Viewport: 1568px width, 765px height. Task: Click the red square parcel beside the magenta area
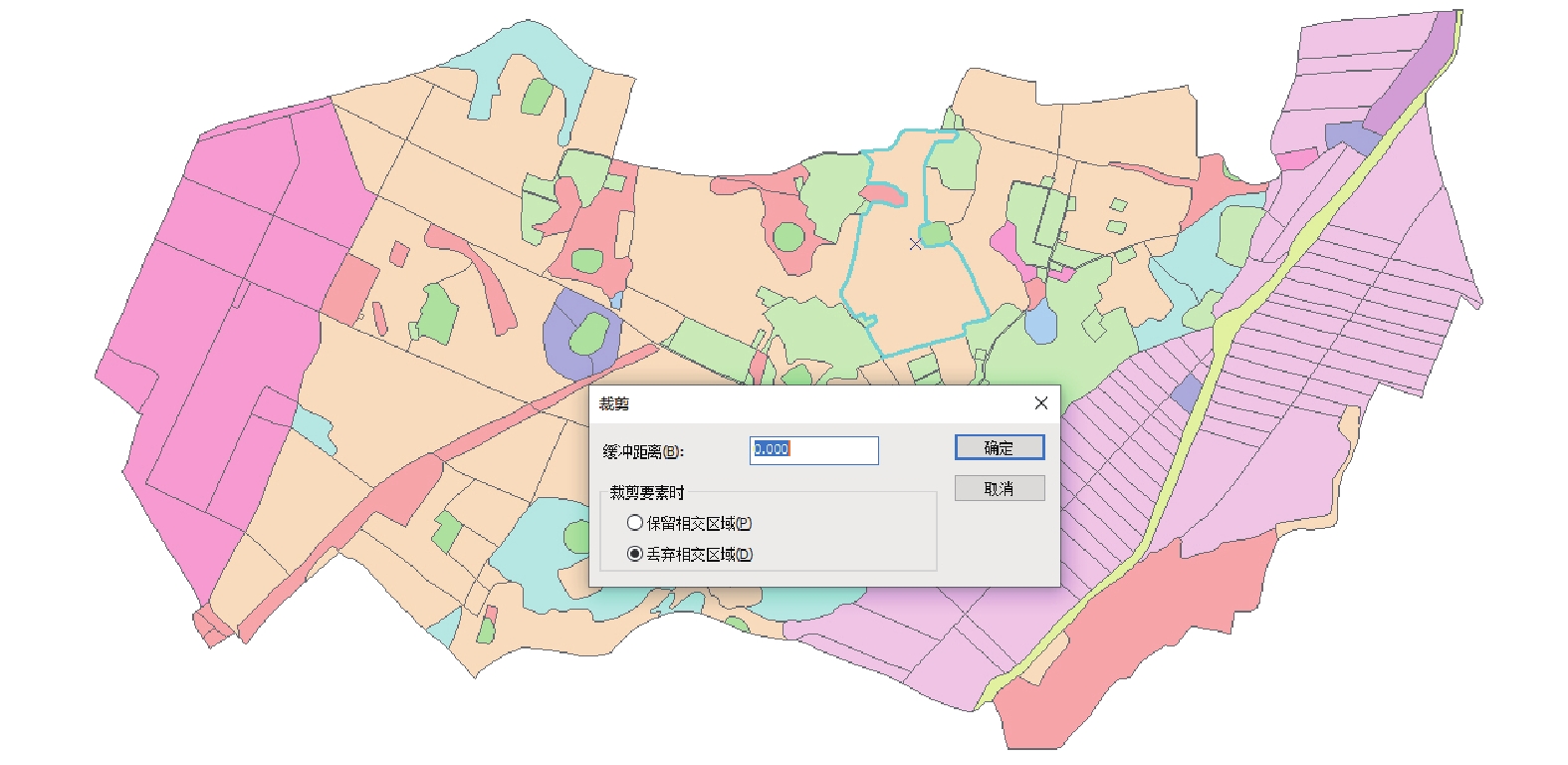coord(349,288)
